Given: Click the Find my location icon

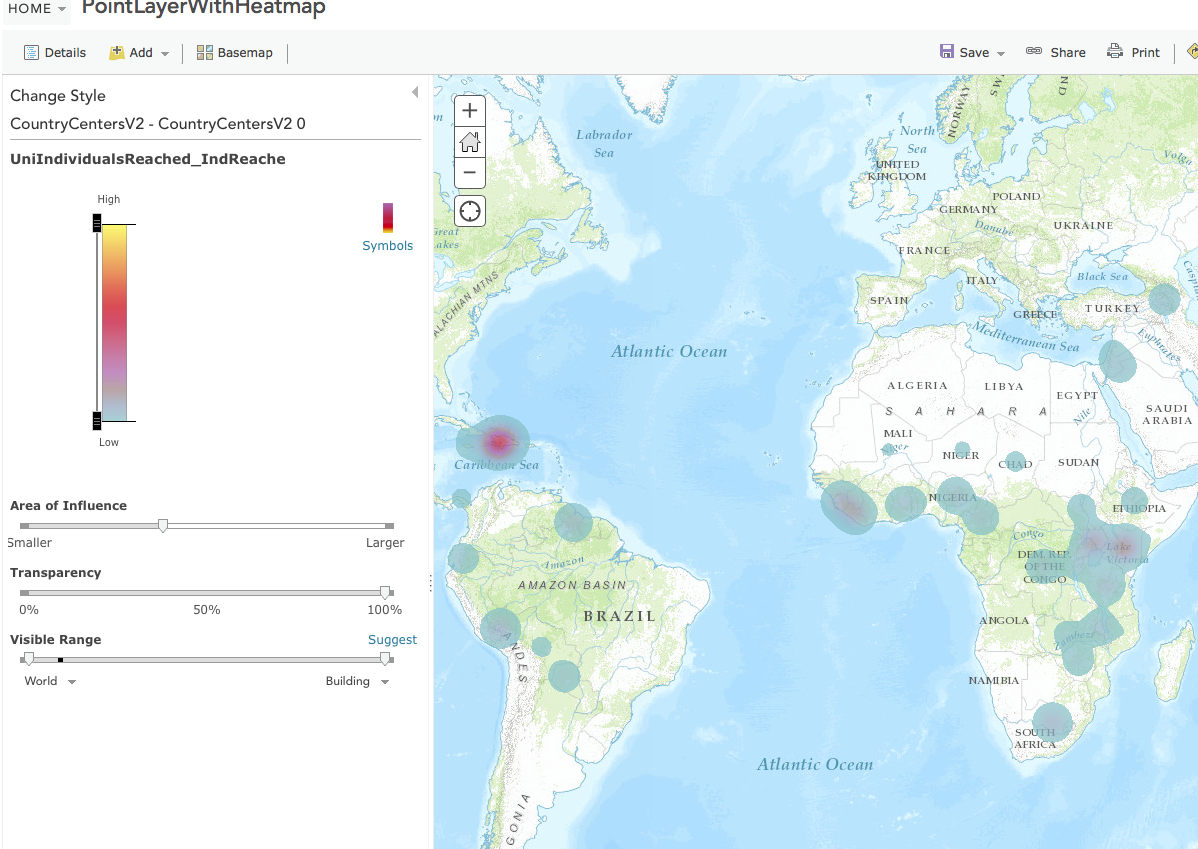Looking at the screenshot, I should (x=469, y=210).
